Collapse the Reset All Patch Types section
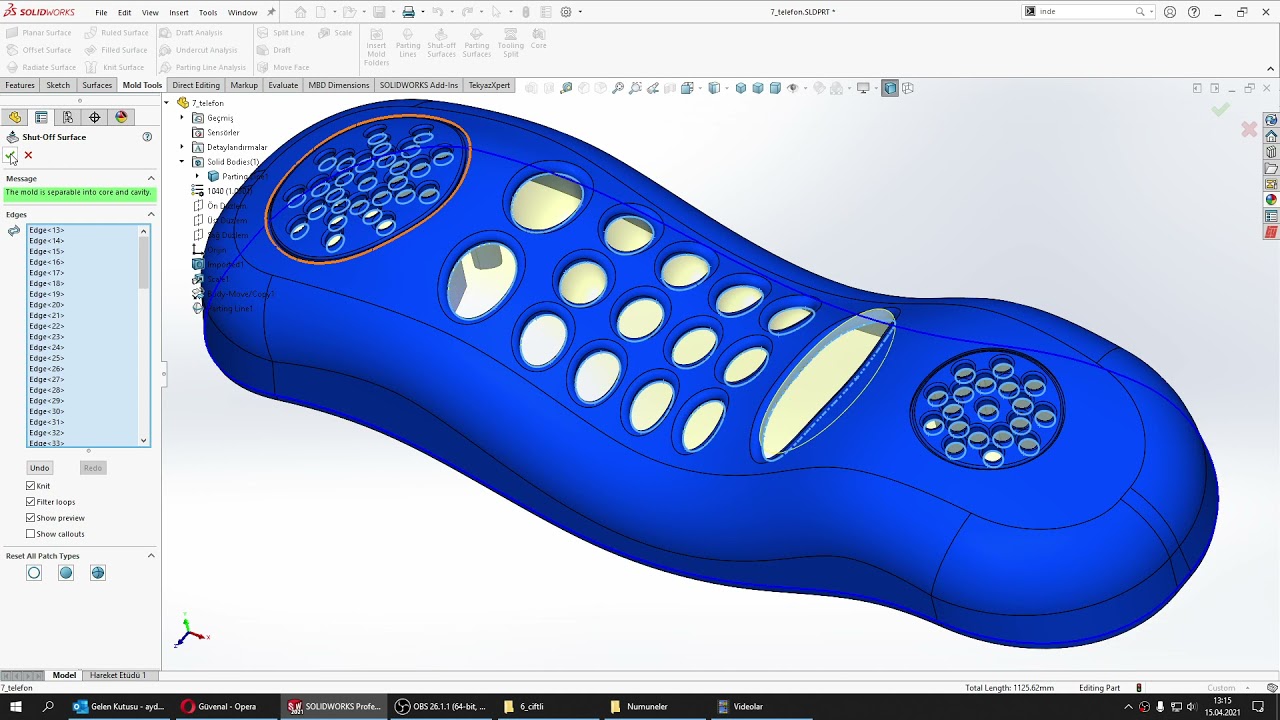 pyautogui.click(x=151, y=556)
